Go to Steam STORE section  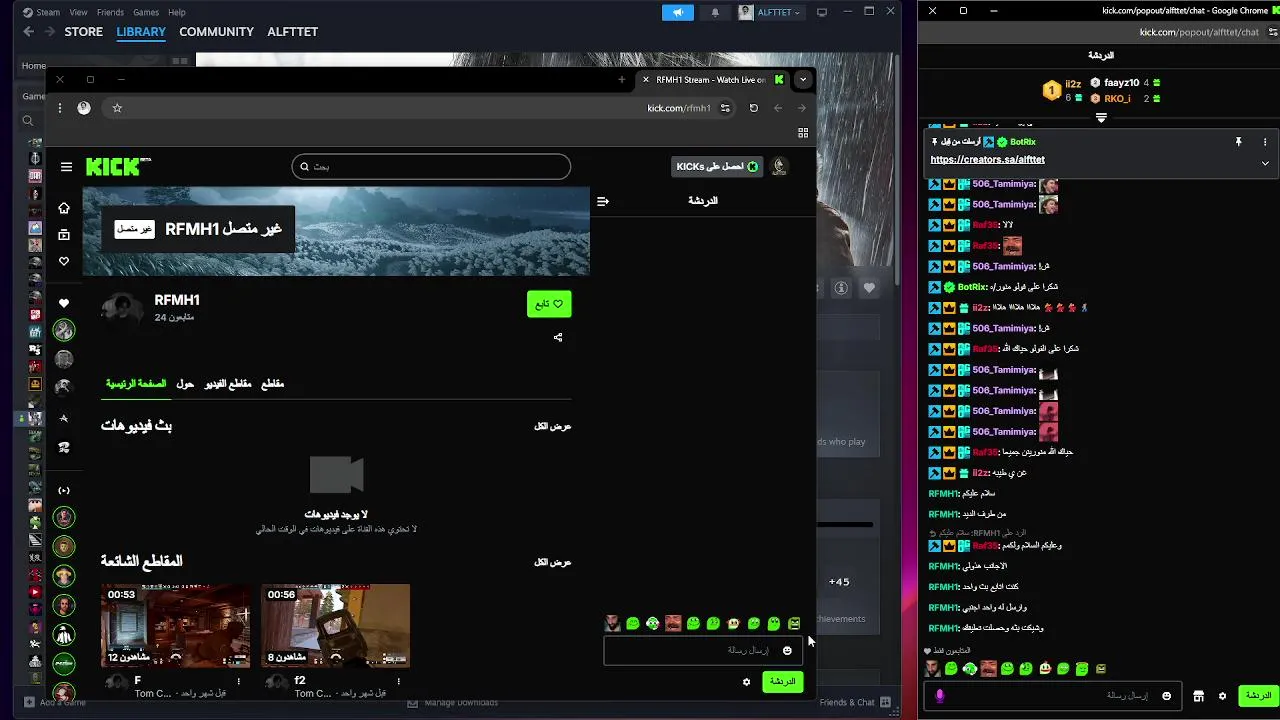tap(84, 32)
